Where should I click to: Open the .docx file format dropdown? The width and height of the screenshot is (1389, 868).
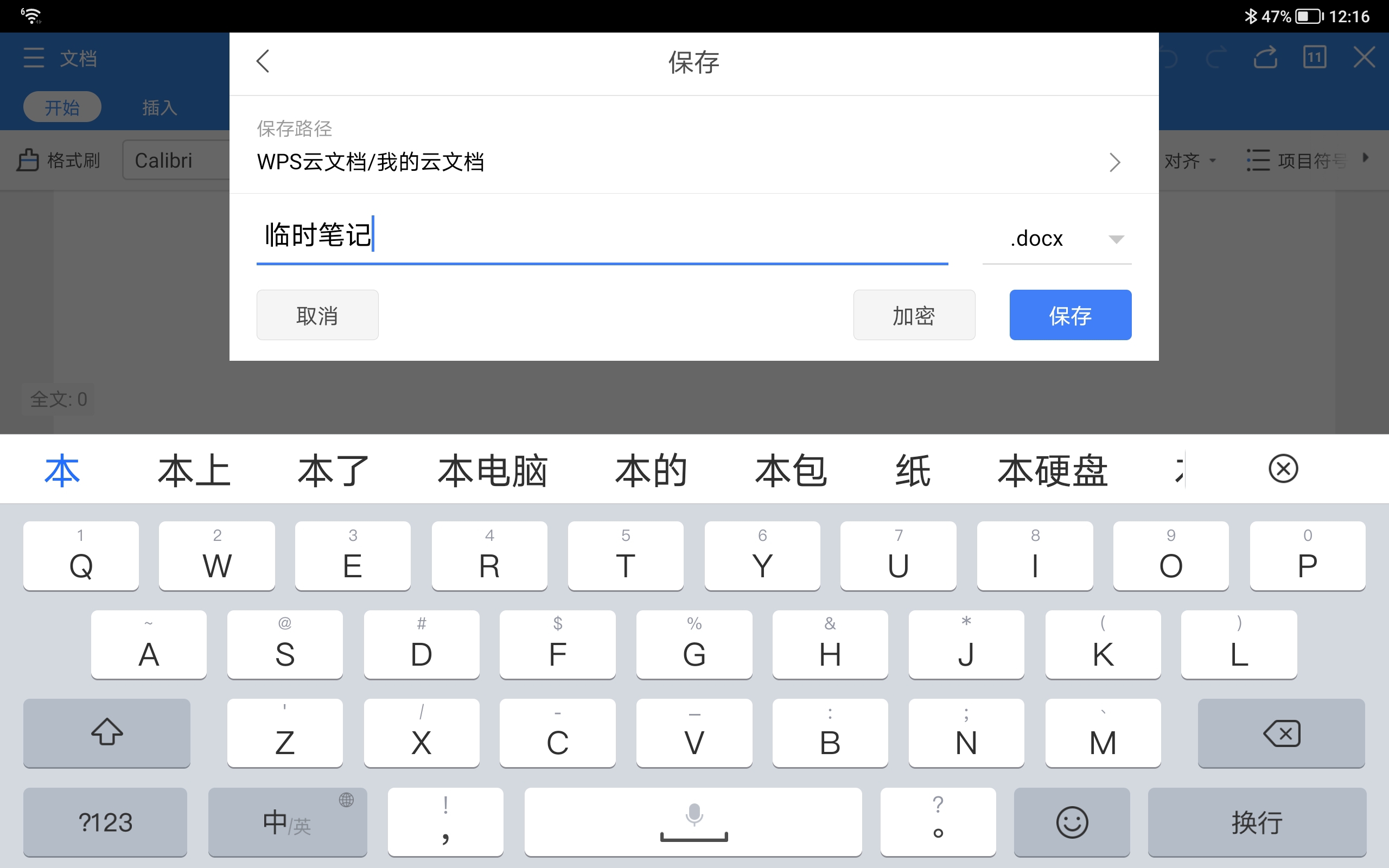[x=1057, y=239]
